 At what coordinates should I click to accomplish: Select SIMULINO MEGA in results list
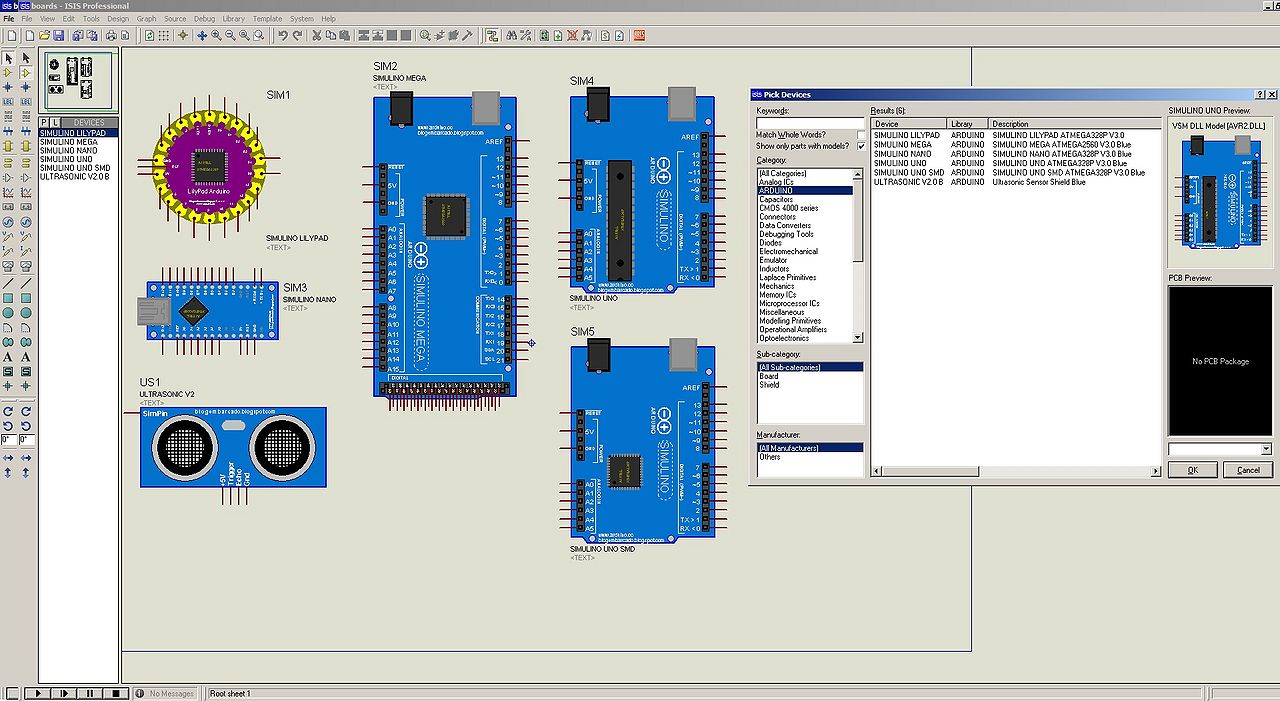coord(903,144)
